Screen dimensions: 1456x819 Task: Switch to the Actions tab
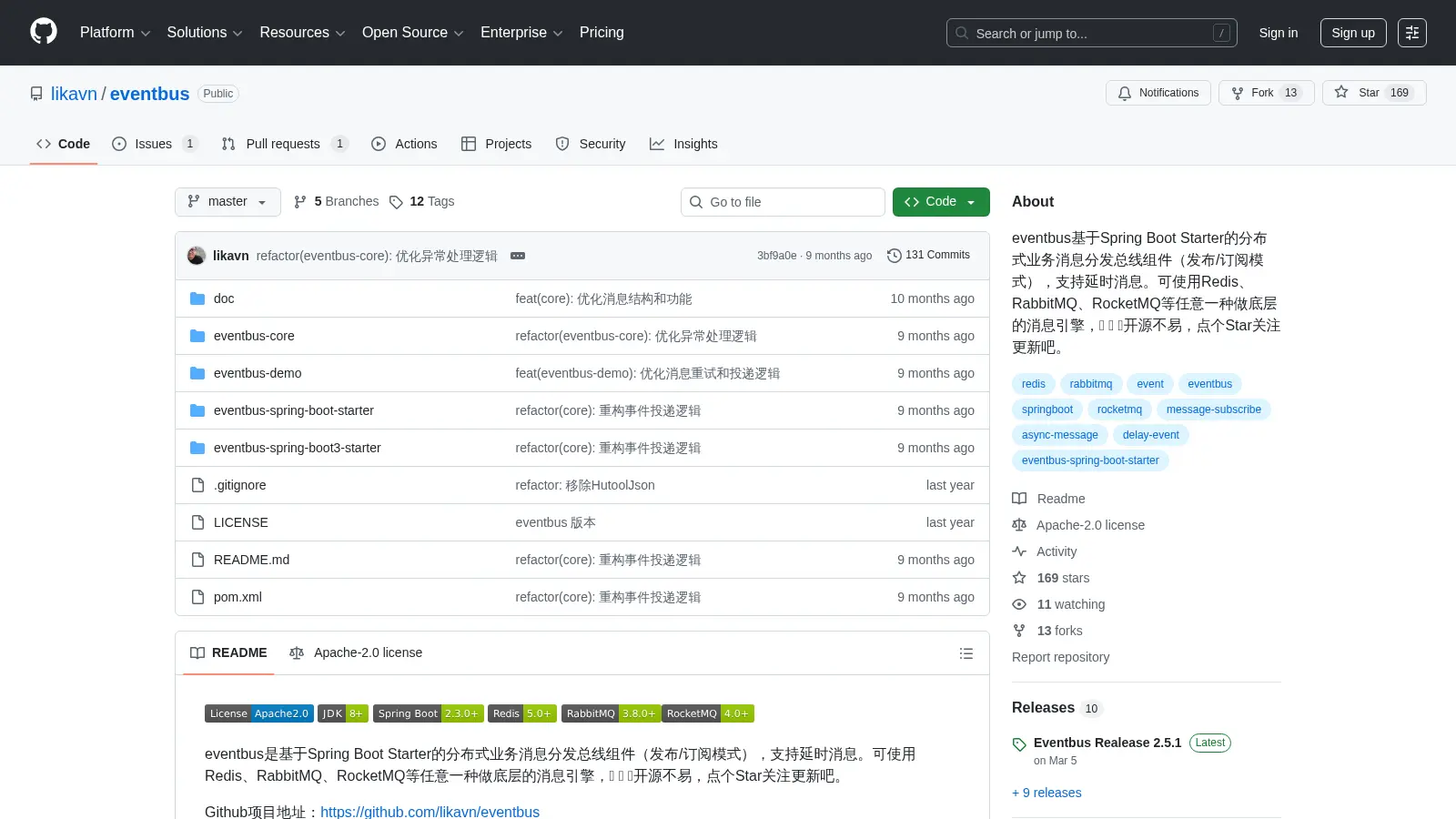404,144
